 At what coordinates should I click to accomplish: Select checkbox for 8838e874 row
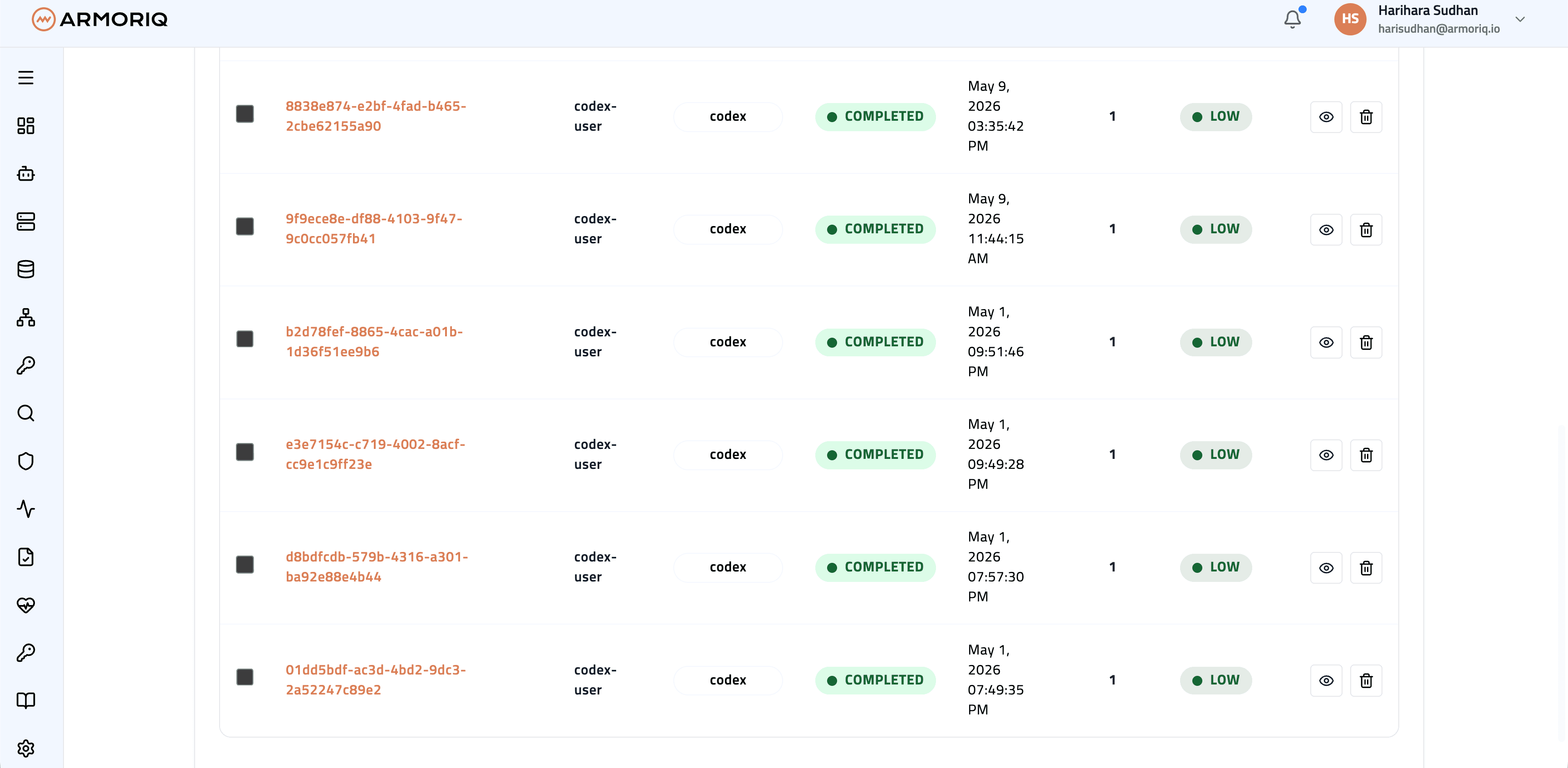pos(245,114)
